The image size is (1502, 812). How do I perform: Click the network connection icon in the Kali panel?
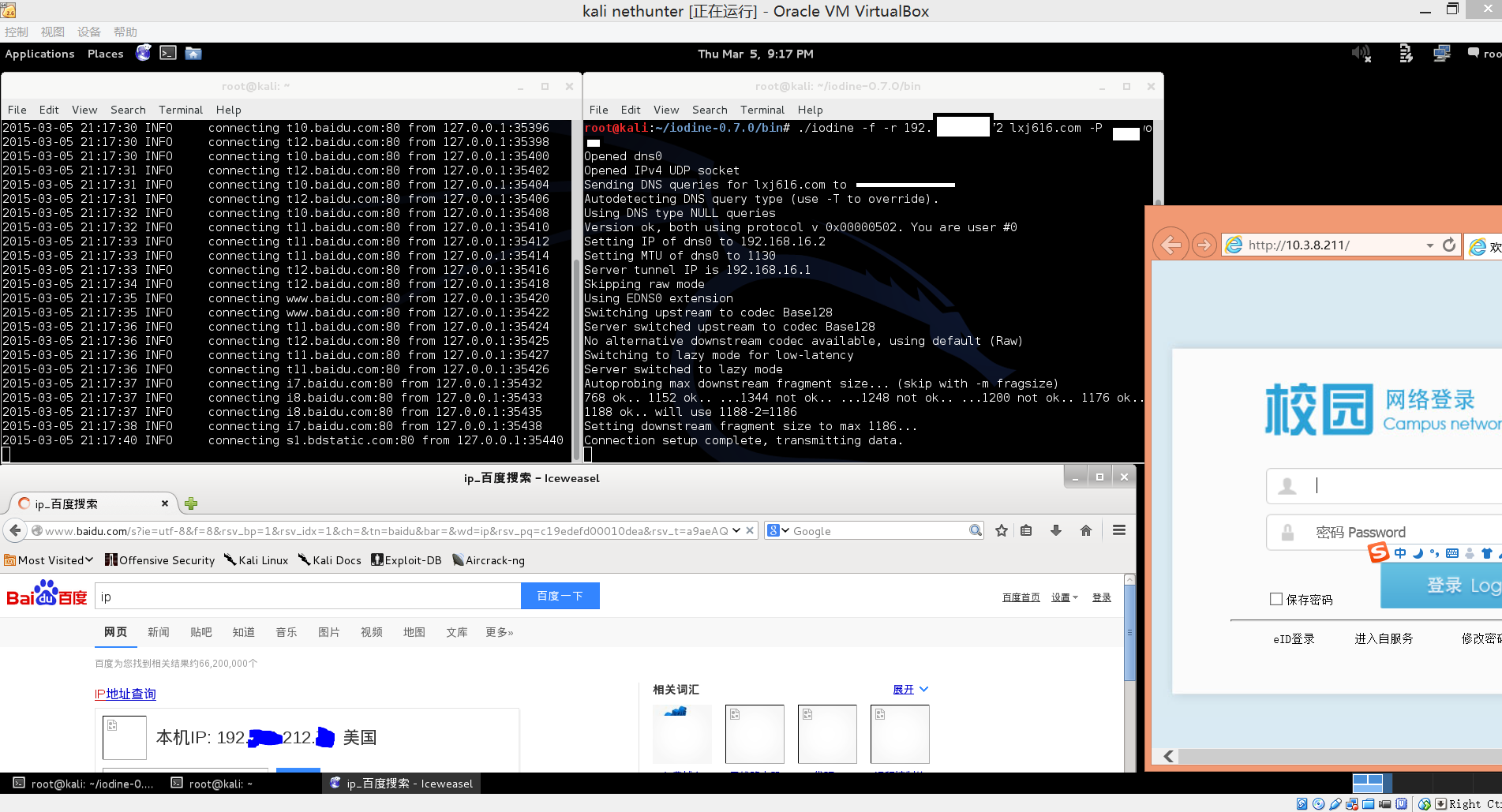[x=1442, y=54]
